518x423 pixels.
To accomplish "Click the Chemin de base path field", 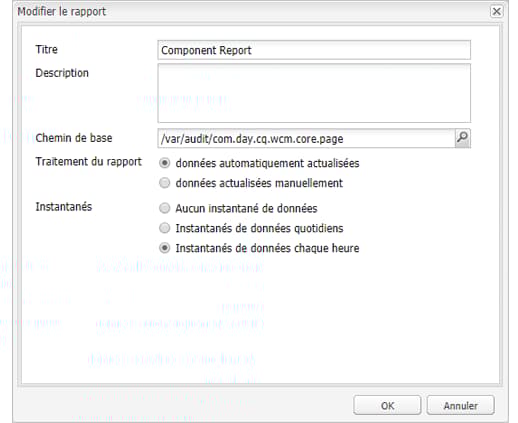I will [x=306, y=138].
